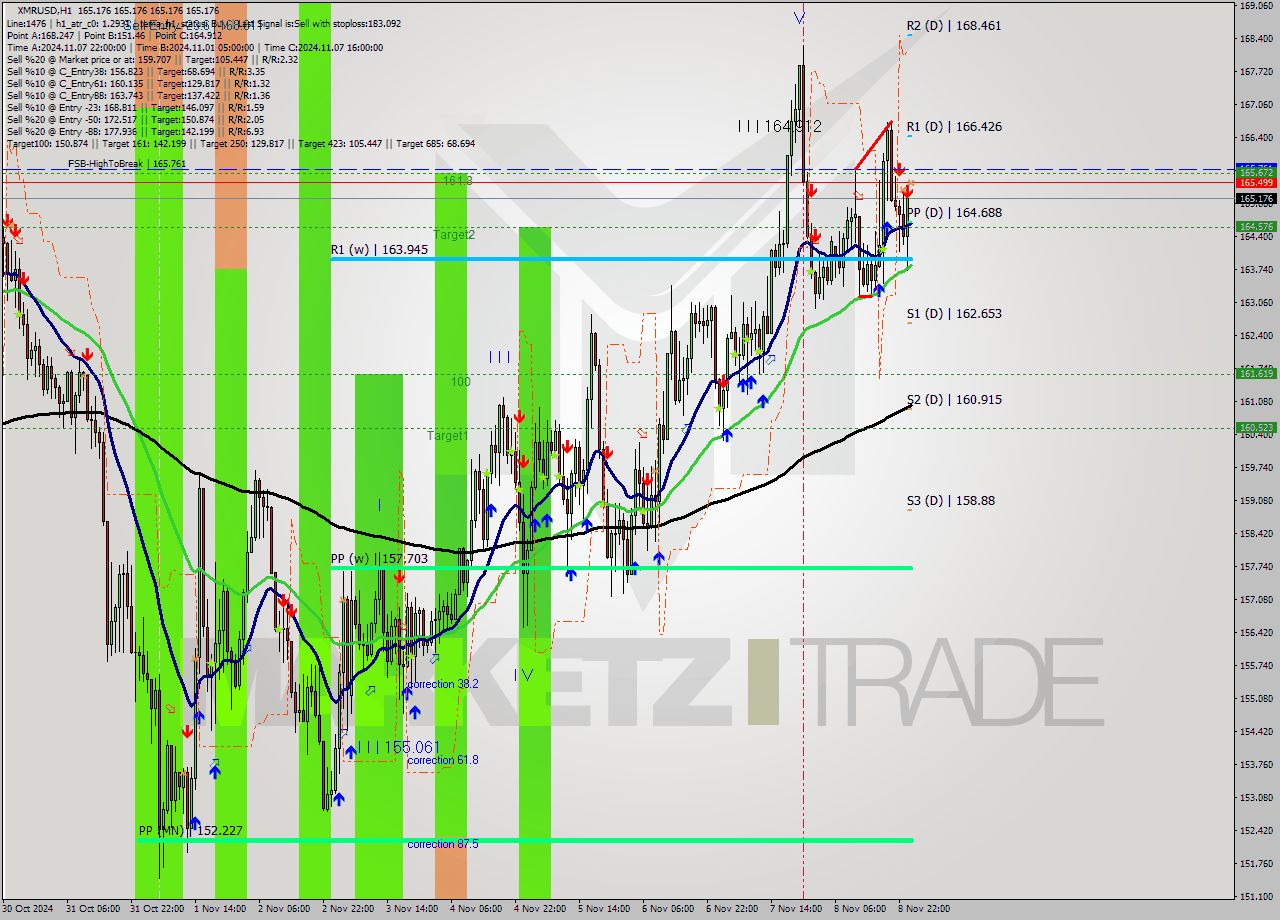The width and height of the screenshot is (1280, 920).
Task: Click the 7 Nov 14:00 time axis label
Action: 795,909
